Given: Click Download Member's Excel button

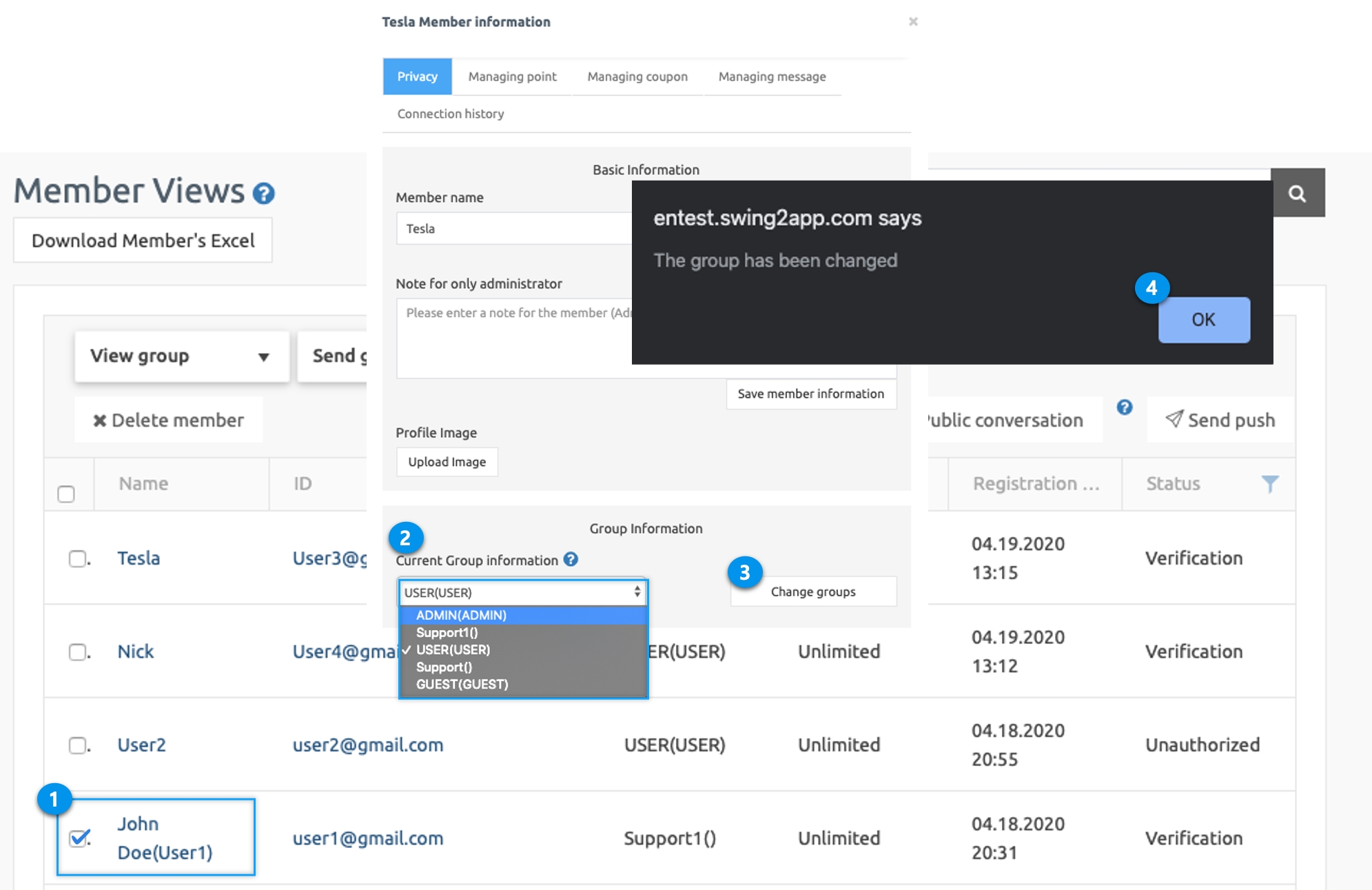Looking at the screenshot, I should (x=143, y=241).
